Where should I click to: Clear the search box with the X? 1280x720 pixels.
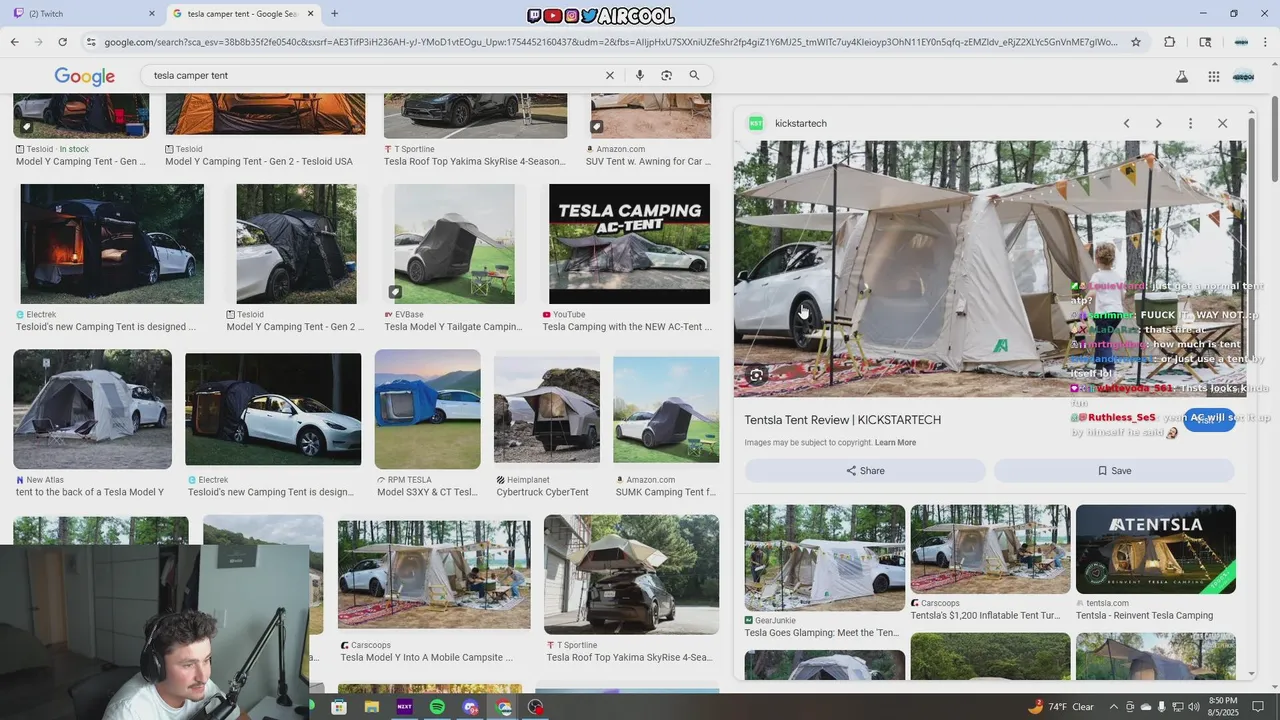tap(609, 75)
